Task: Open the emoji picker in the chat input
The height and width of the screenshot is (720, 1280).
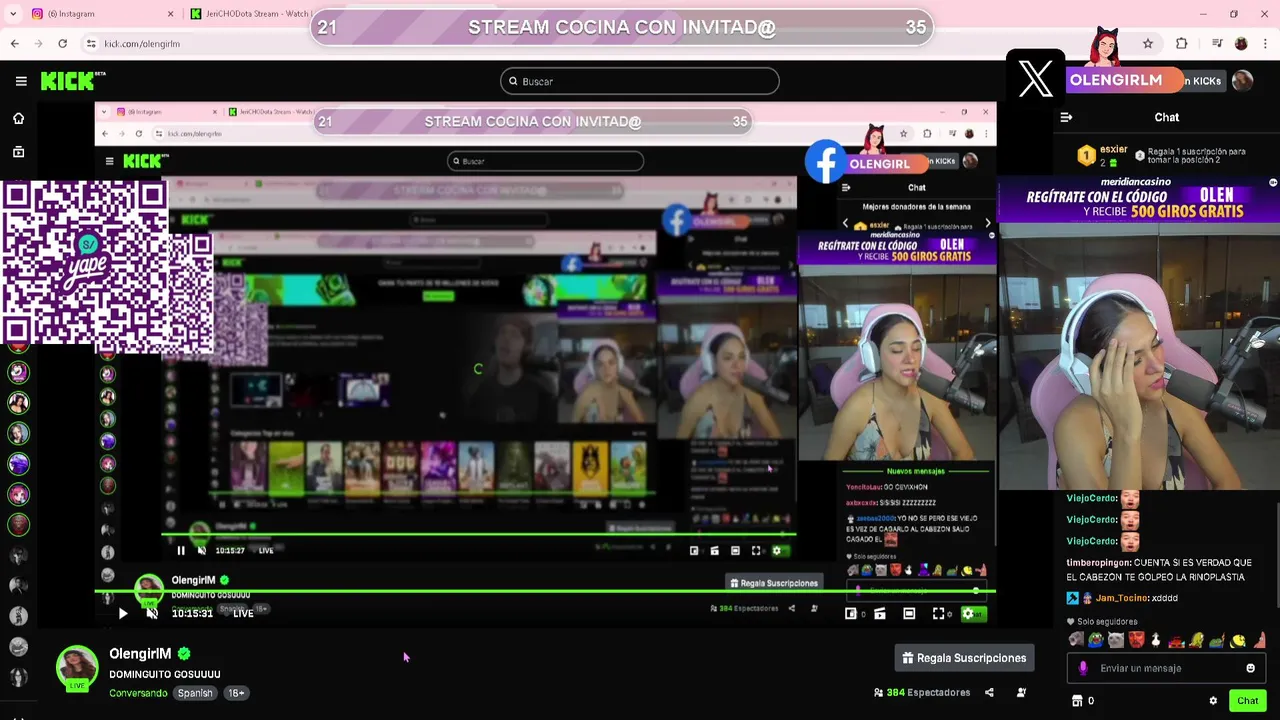Action: tap(1250, 668)
